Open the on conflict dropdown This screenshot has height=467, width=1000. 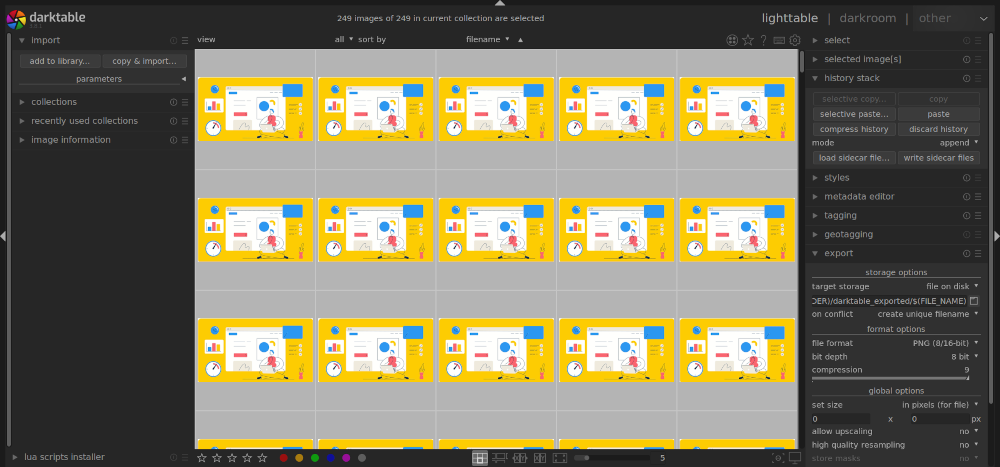click(896, 314)
